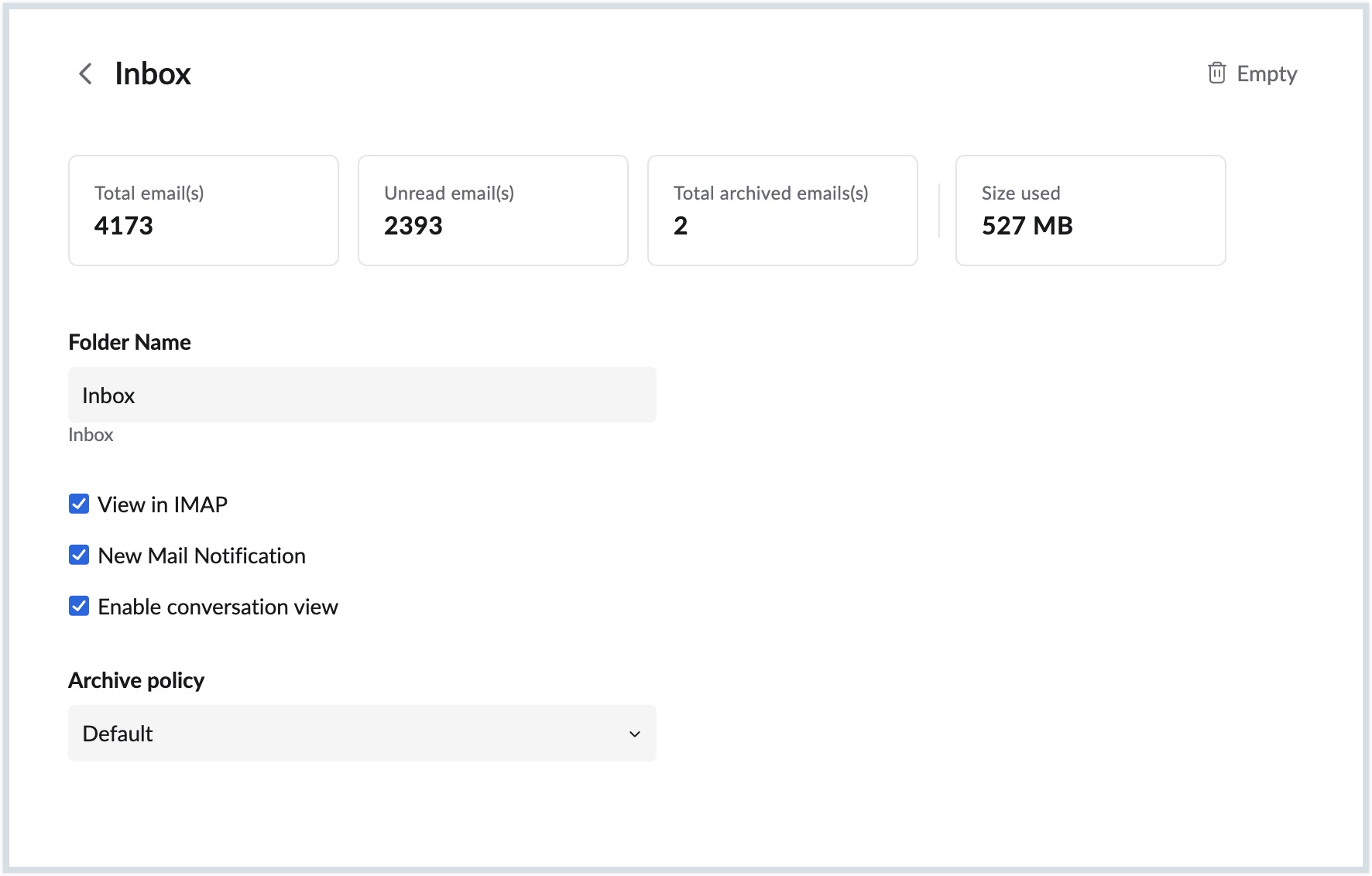Open the Archive policy Default dropdown
This screenshot has width=1372, height=876.
click(362, 734)
